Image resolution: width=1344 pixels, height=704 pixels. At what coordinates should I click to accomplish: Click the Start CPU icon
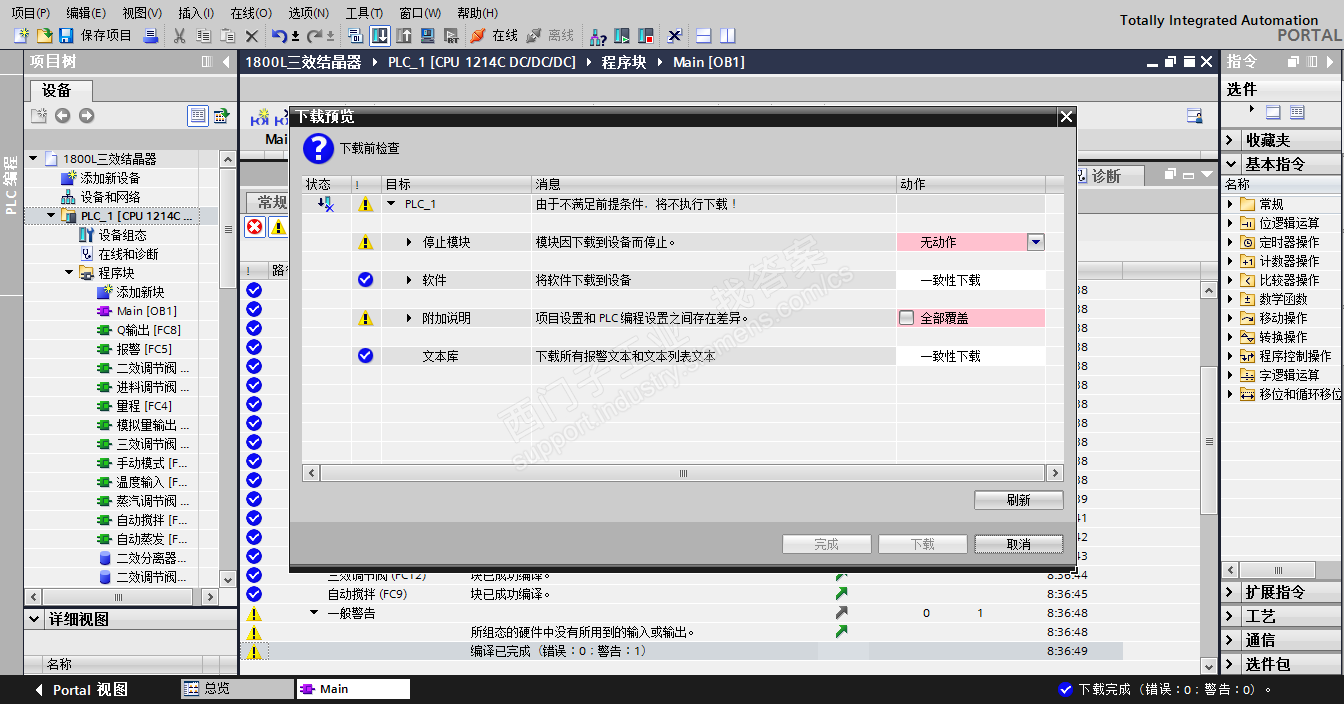click(x=622, y=36)
